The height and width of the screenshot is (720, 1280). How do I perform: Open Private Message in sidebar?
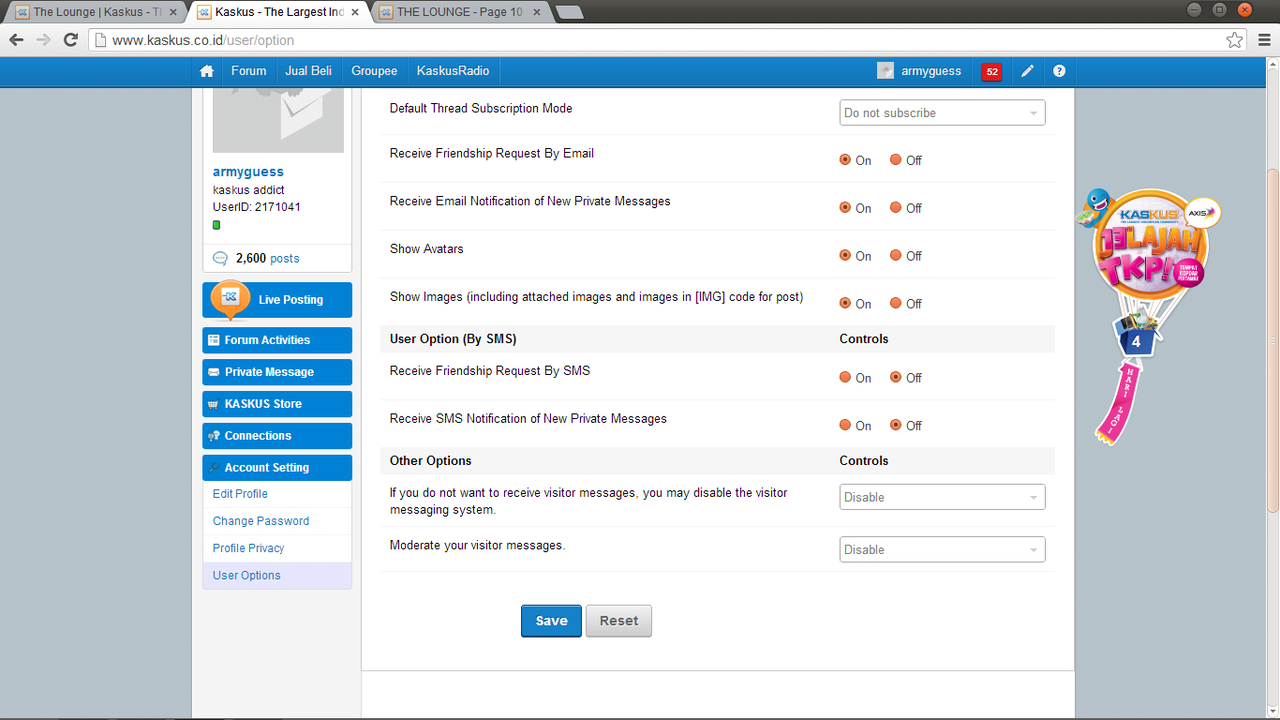point(277,372)
